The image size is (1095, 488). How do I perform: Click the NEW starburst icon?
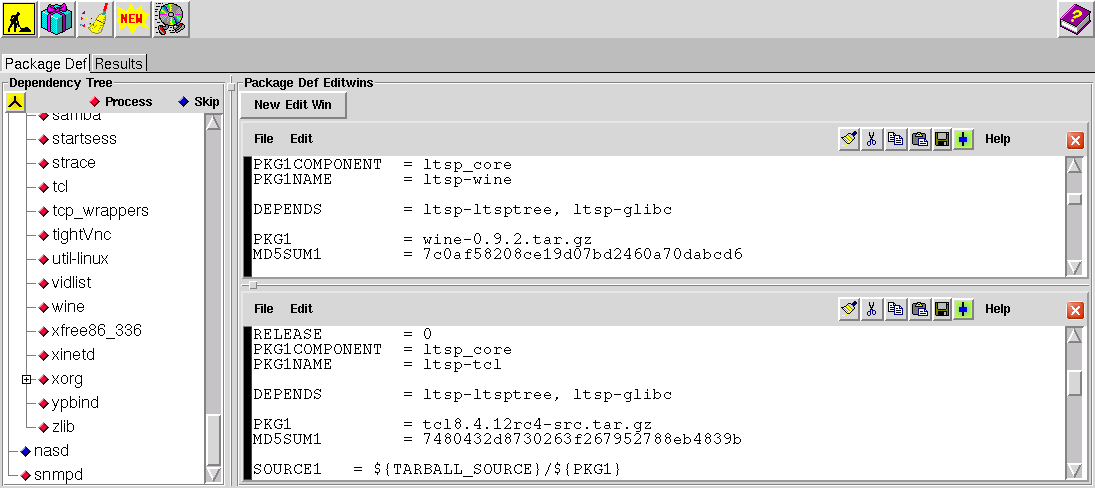[x=132, y=18]
